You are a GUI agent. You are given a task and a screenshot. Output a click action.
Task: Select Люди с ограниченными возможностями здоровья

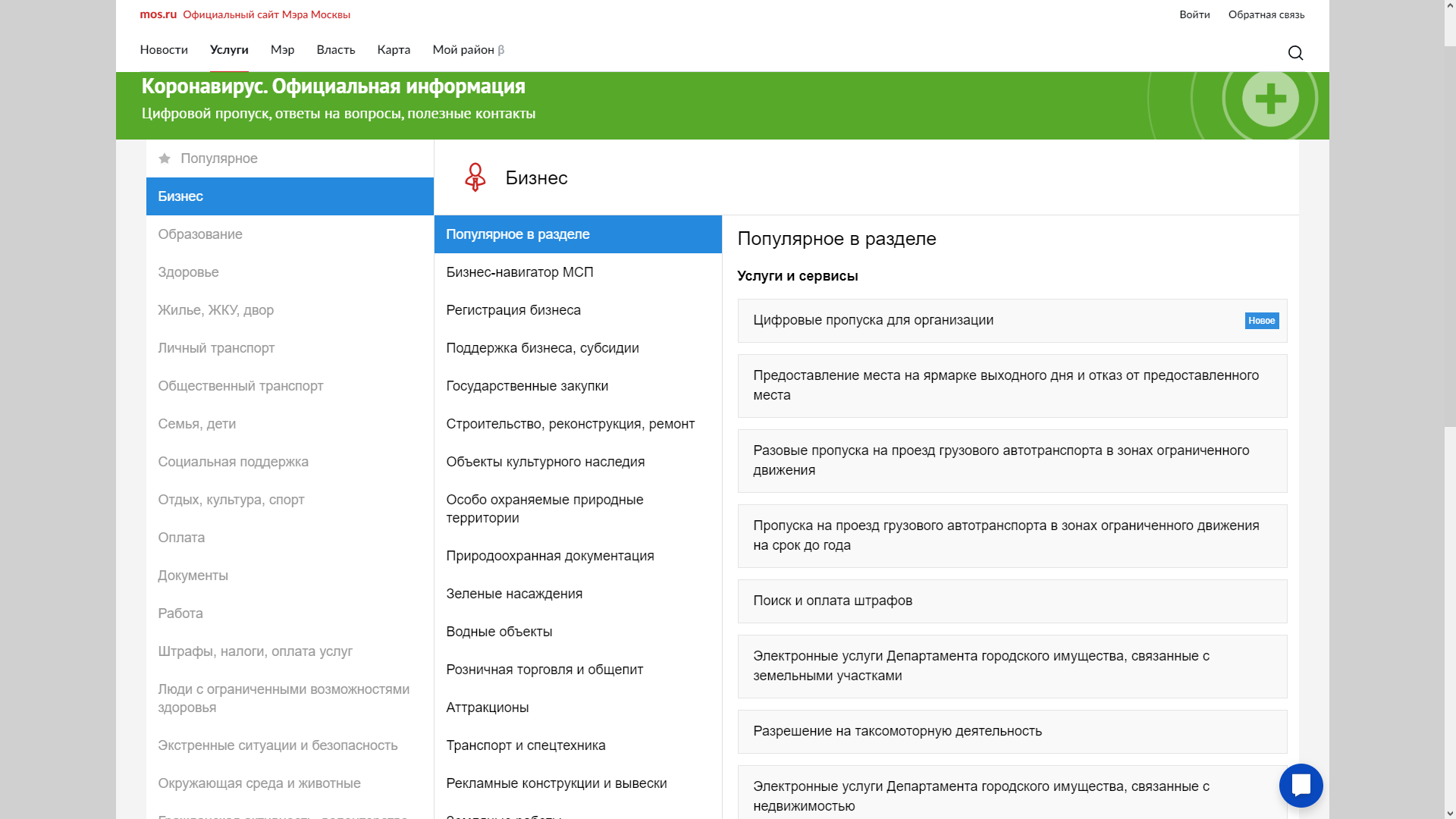point(290,698)
